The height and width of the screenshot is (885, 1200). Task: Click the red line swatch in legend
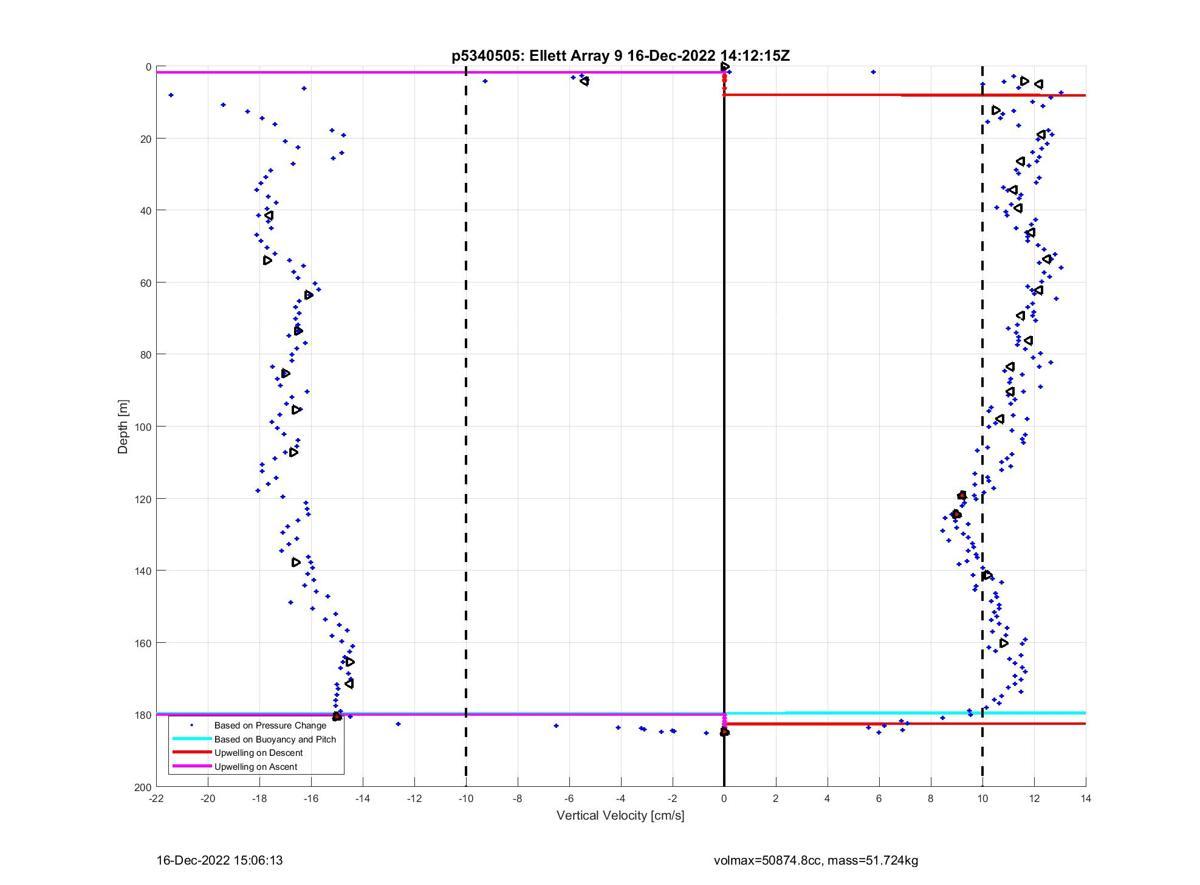coord(191,752)
